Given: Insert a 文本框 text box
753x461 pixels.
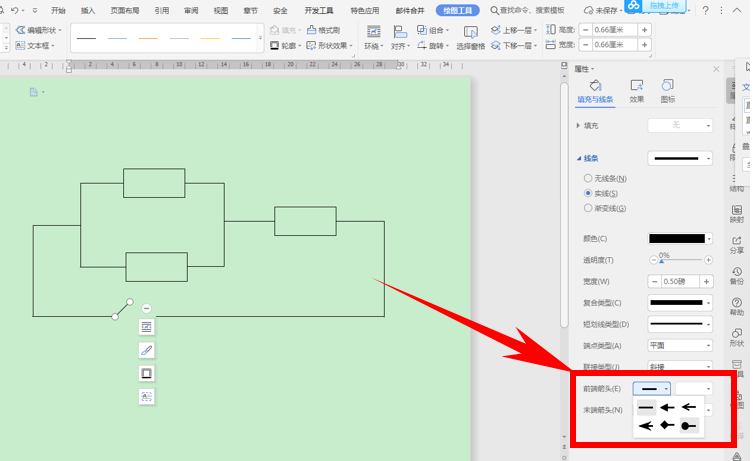Looking at the screenshot, I should 35,46.
